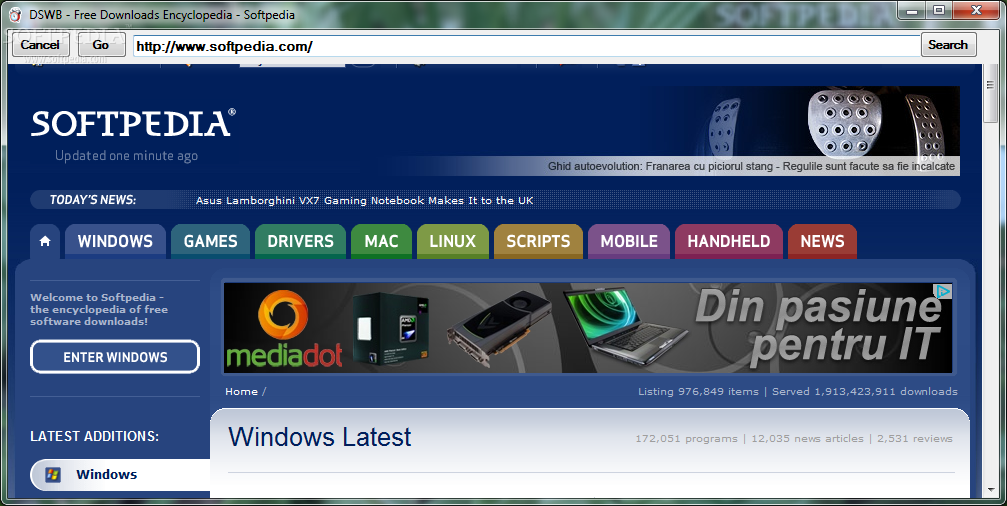Viewport: 1007px width, 506px height.
Task: Click the Home breadcrumb link
Action: (241, 392)
